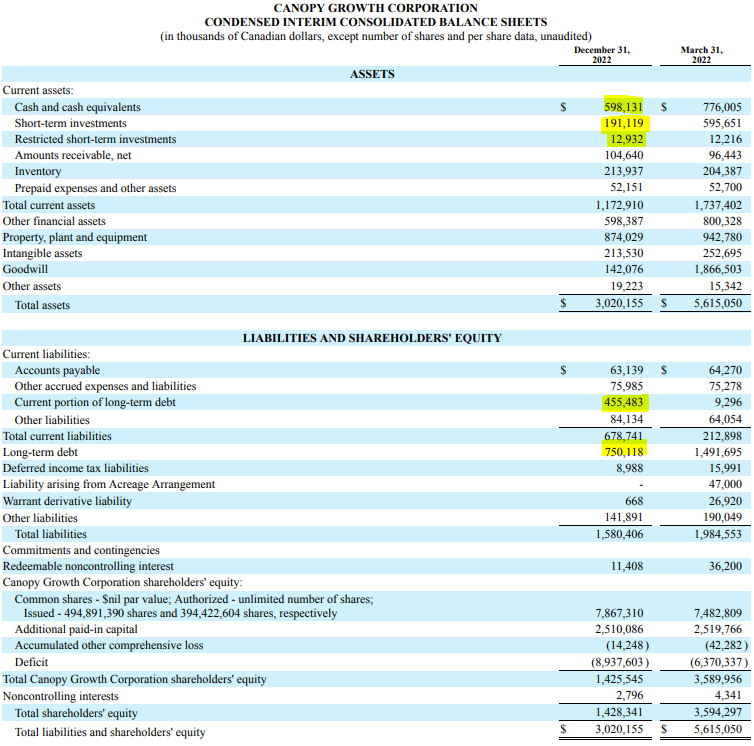Click March 2022 goodwill value 1,866,503

[718, 269]
